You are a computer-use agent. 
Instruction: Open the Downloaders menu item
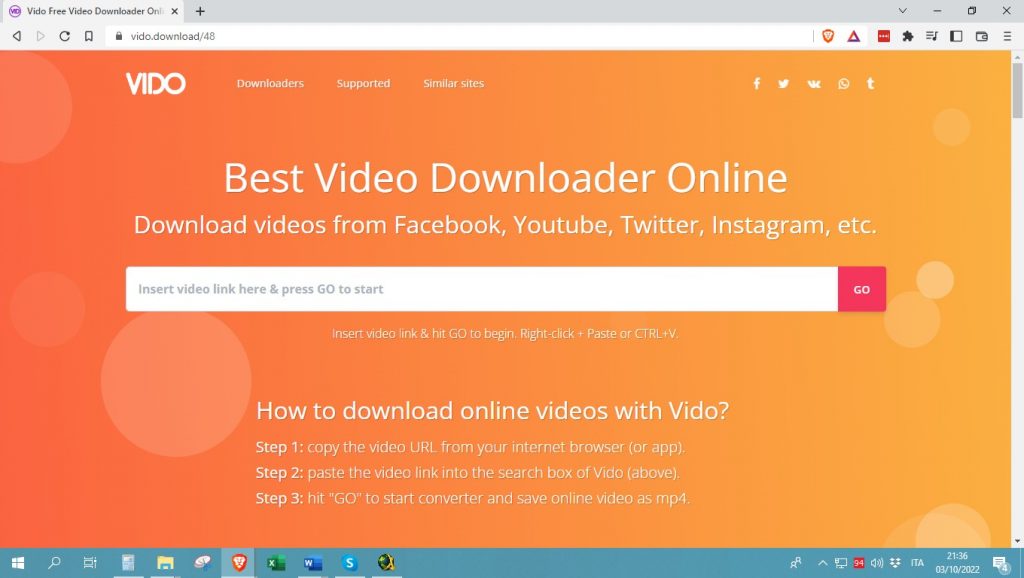click(x=270, y=84)
